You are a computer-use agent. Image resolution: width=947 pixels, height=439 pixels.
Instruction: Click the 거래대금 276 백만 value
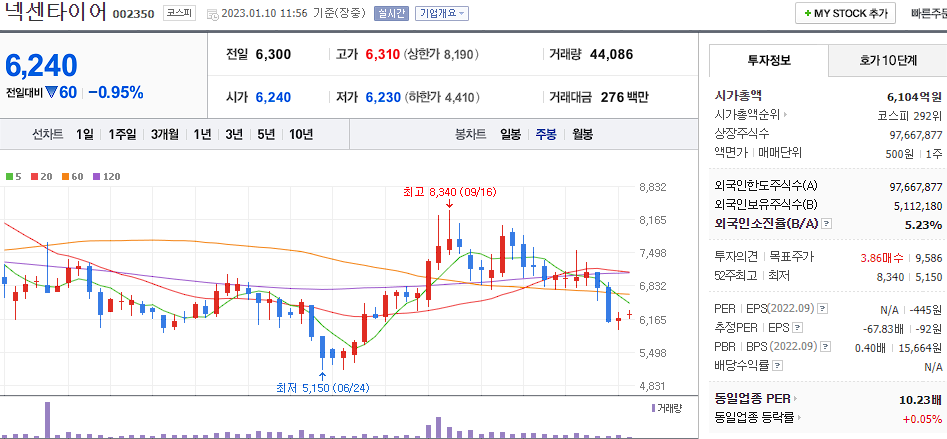624,97
